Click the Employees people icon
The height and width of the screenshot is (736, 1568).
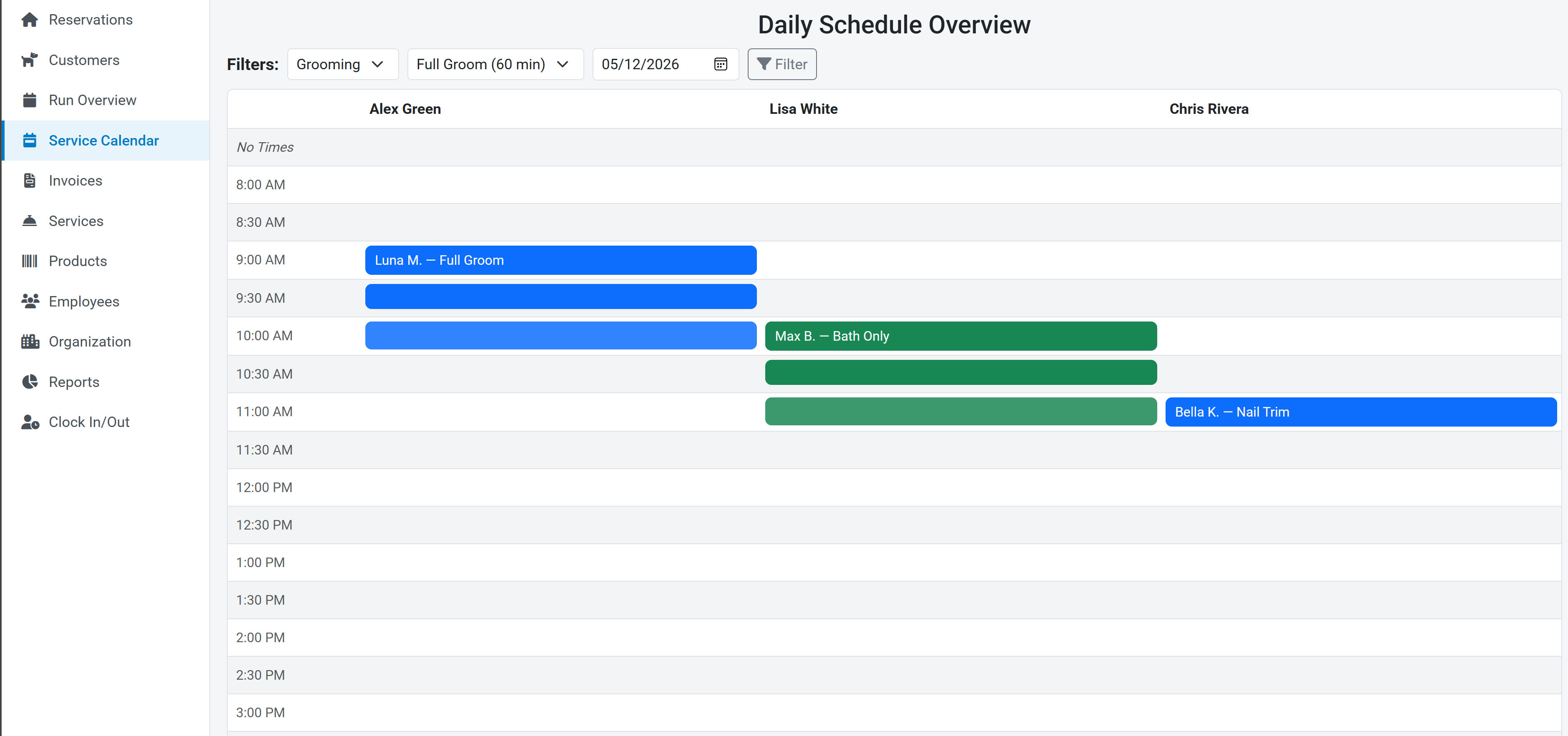pyautogui.click(x=30, y=301)
